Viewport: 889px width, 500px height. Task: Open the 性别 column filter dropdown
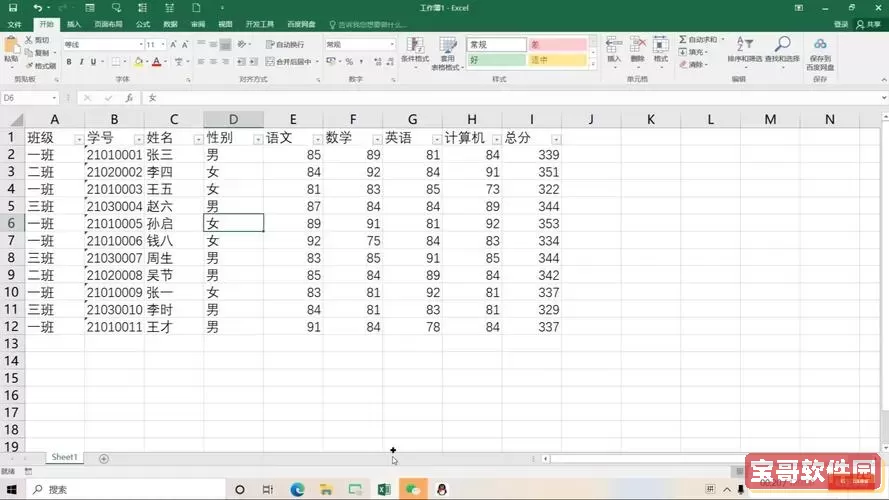coord(257,139)
